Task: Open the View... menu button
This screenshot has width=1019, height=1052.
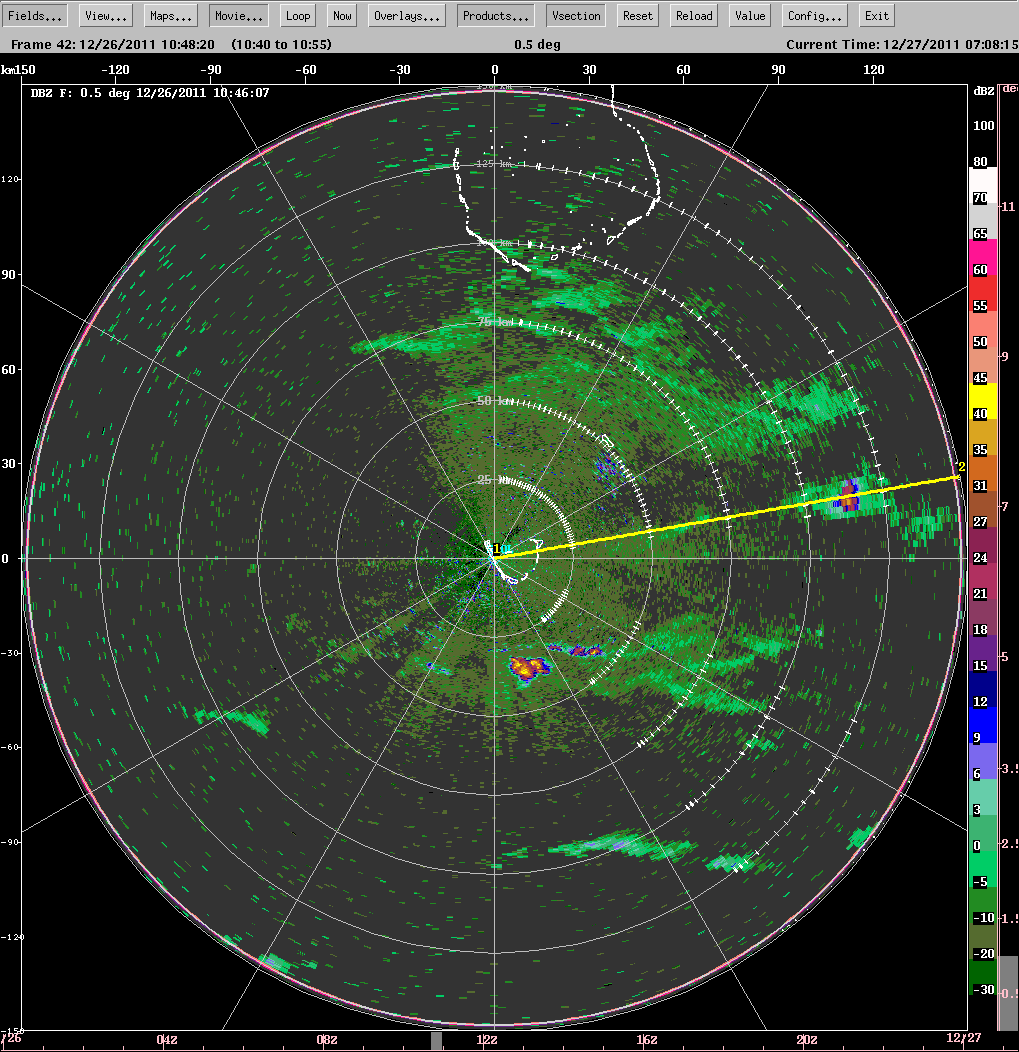Action: (x=106, y=15)
